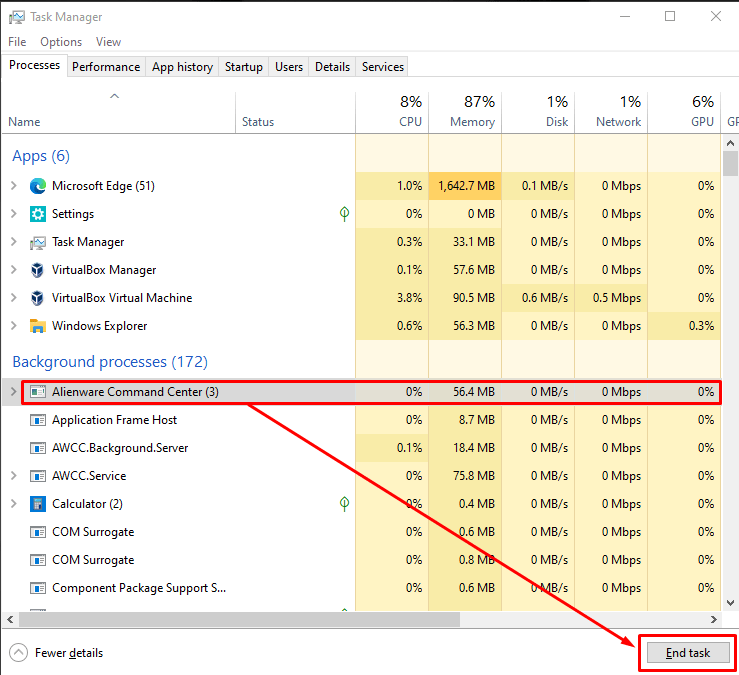The height and width of the screenshot is (675, 739).
Task: Click the horizontal scrollbar thumb
Action: (239, 619)
